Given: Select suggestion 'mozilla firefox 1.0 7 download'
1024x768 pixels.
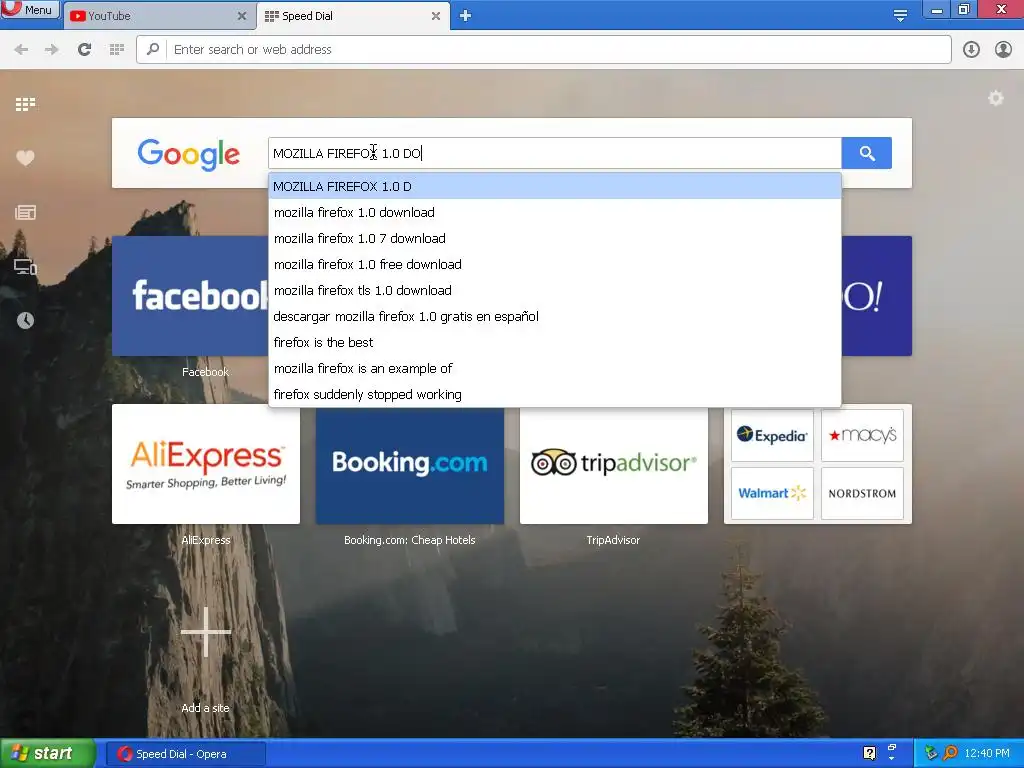Looking at the screenshot, I should click(554, 238).
